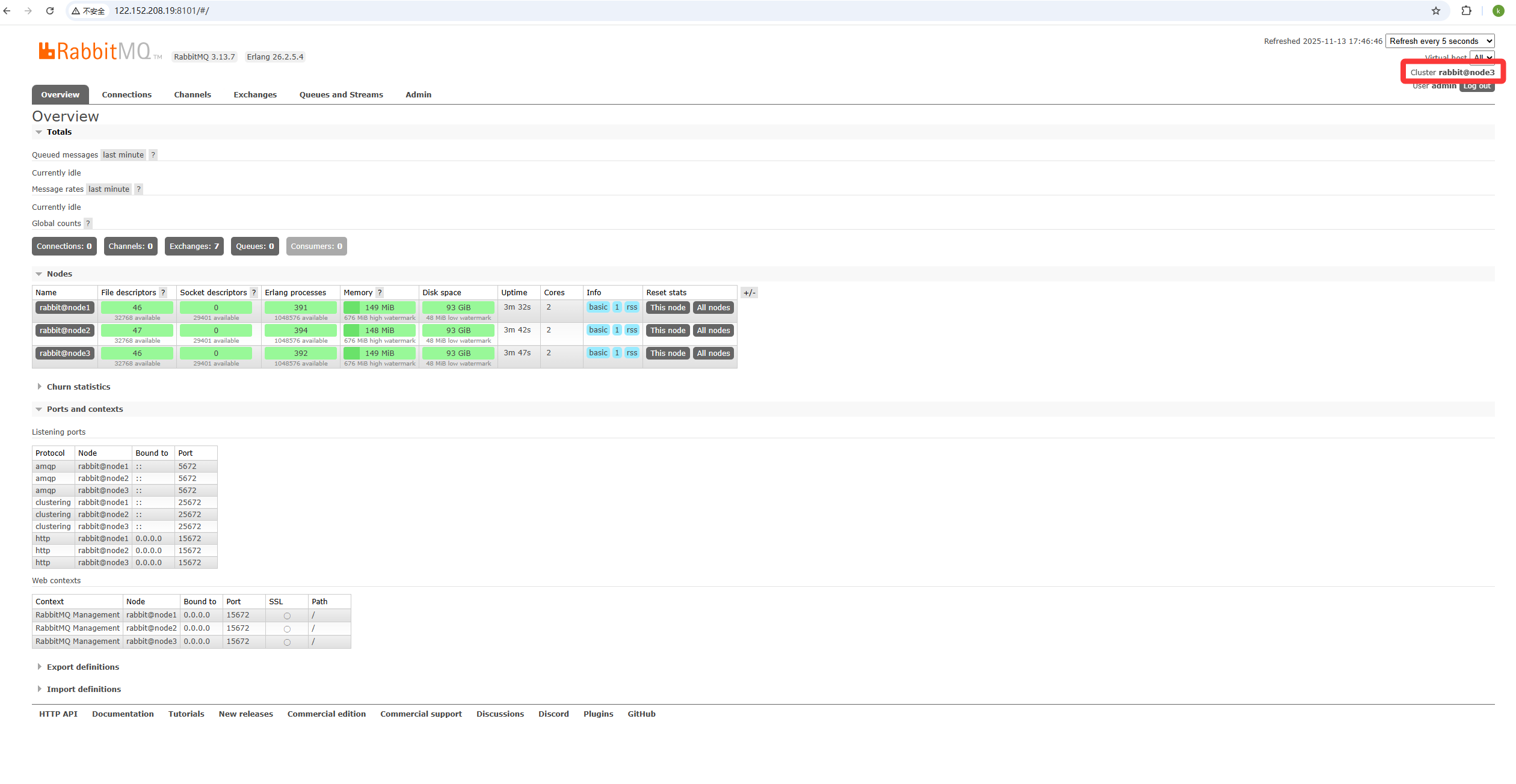Viewport: 1516px width, 784px height.
Task: Click Log out button
Action: [x=1477, y=86]
